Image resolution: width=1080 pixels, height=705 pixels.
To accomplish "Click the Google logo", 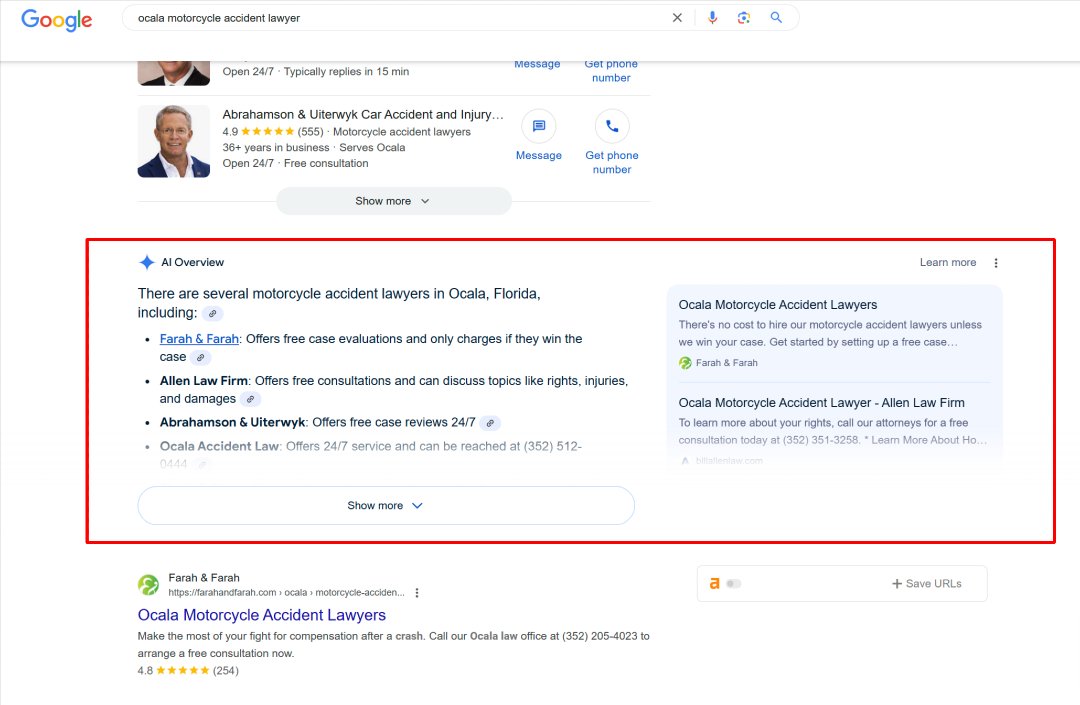I will [56, 19].
